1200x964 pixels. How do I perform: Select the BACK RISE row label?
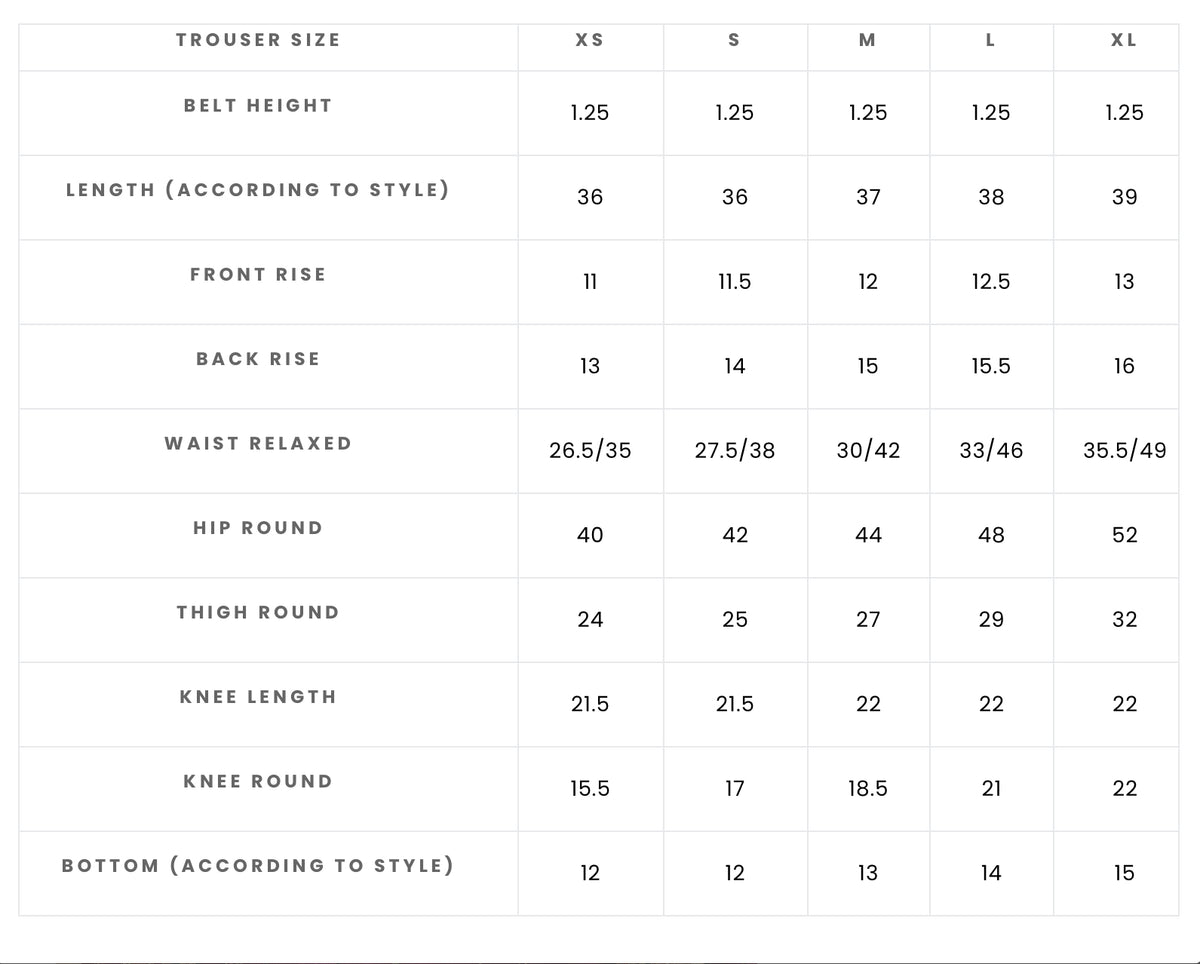[x=258, y=359]
